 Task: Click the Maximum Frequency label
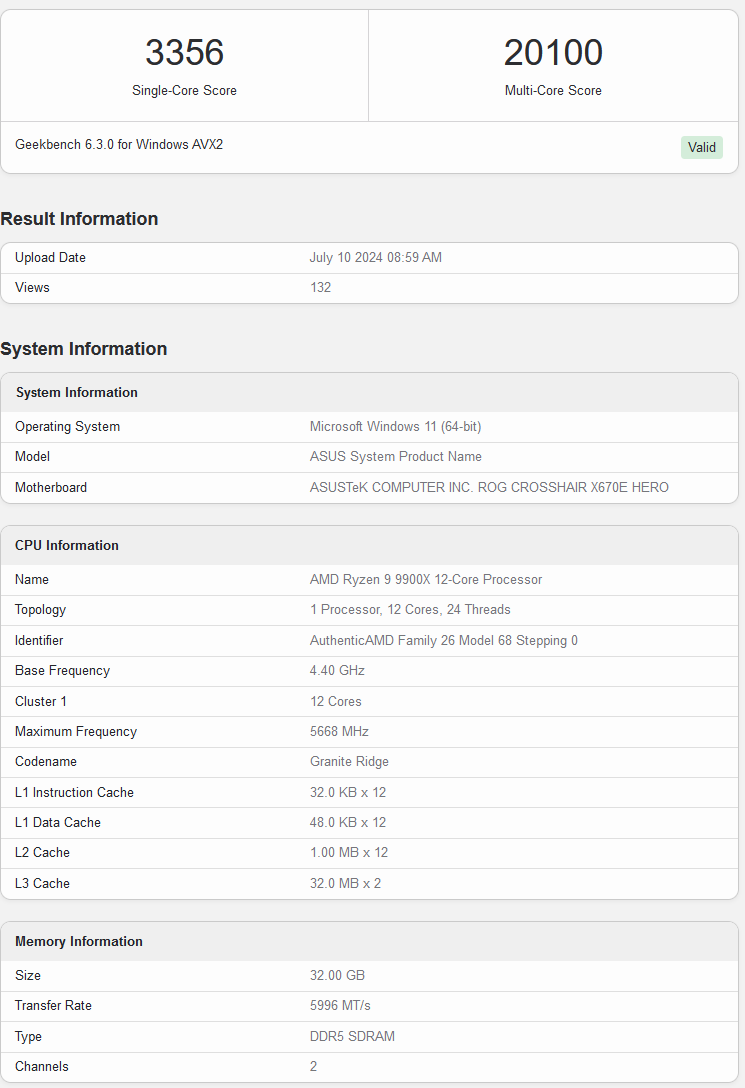tap(76, 731)
